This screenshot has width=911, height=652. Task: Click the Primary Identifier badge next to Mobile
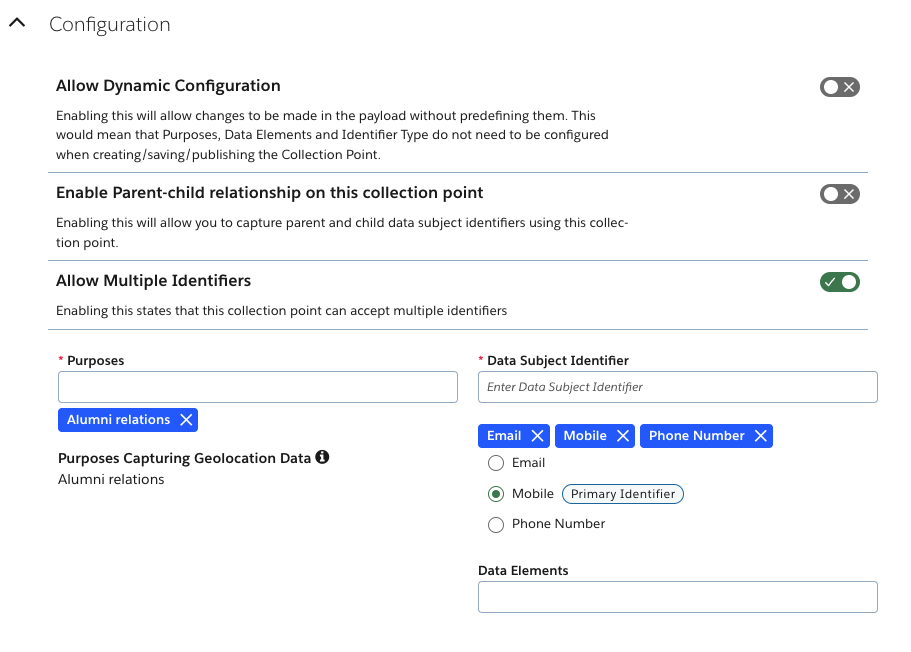click(622, 494)
